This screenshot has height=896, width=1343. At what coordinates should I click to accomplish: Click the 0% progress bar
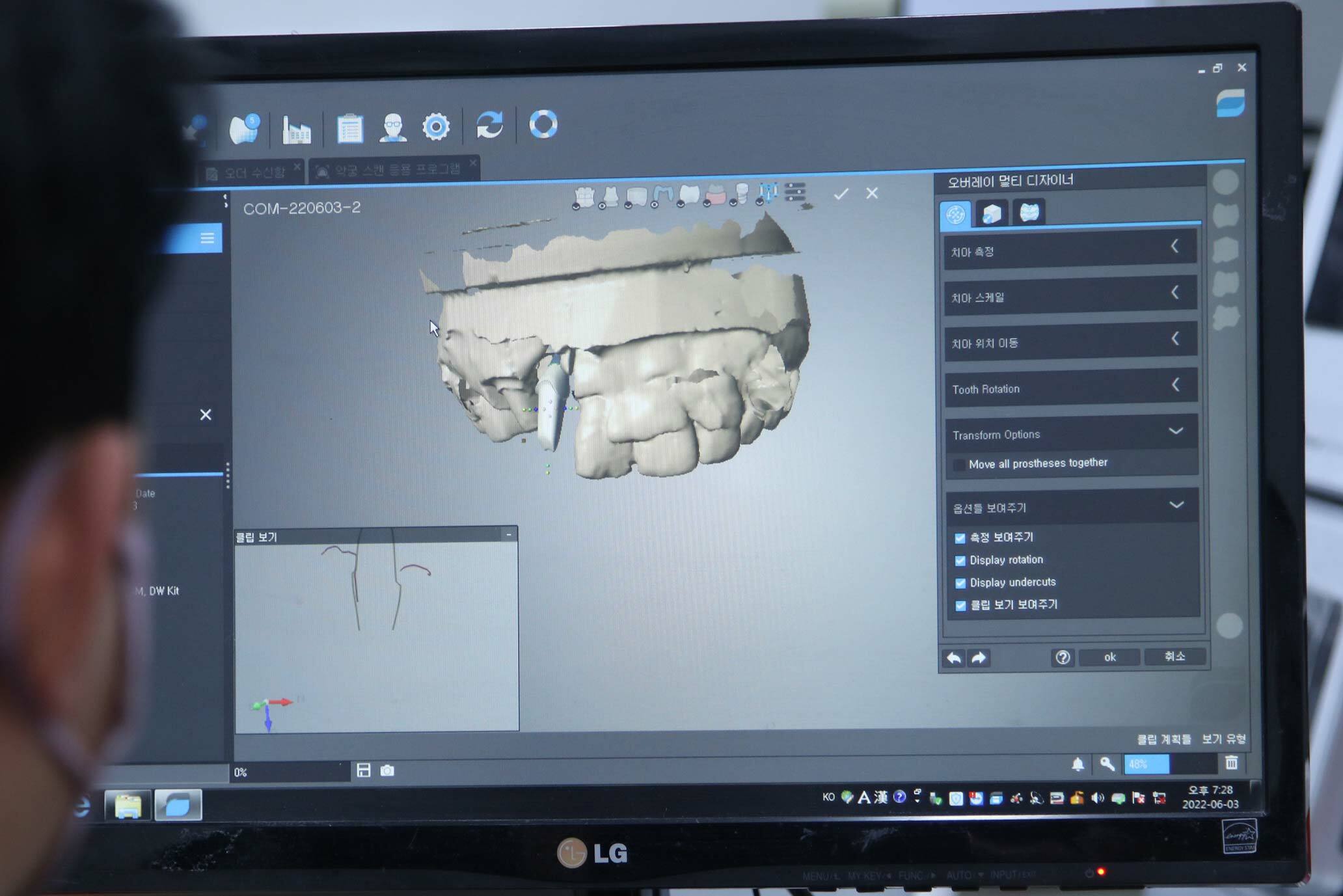[291, 772]
